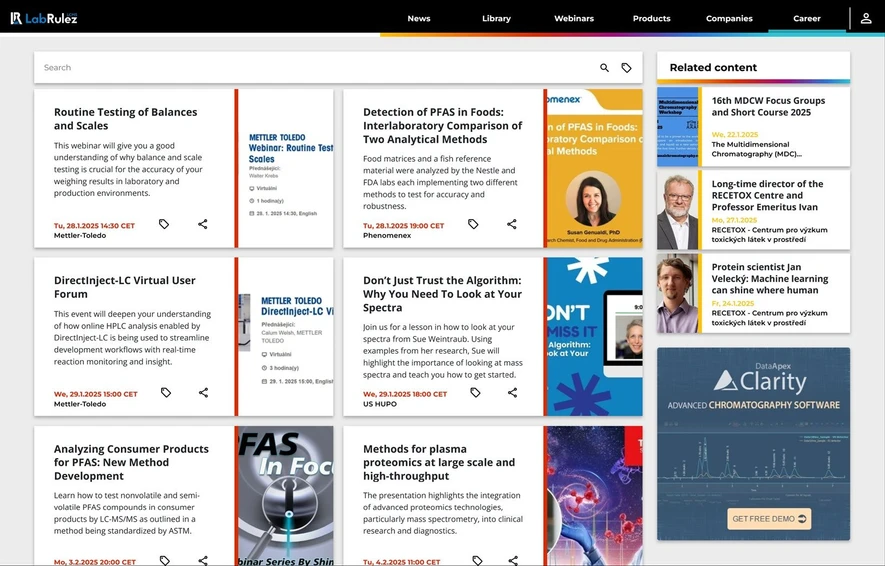Click the date Fr, 24.1.2025 in related content
Image resolution: width=885 pixels, height=566 pixels.
click(733, 303)
